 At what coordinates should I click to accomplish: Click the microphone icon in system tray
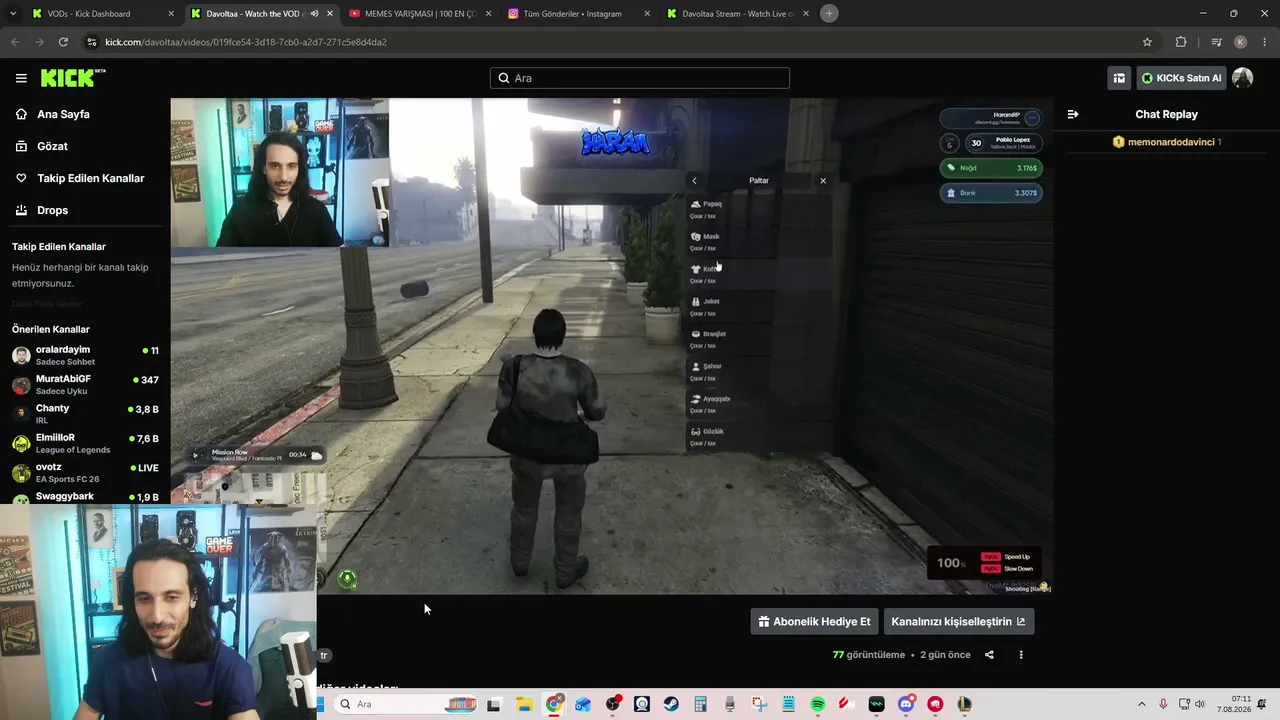(x=1163, y=704)
